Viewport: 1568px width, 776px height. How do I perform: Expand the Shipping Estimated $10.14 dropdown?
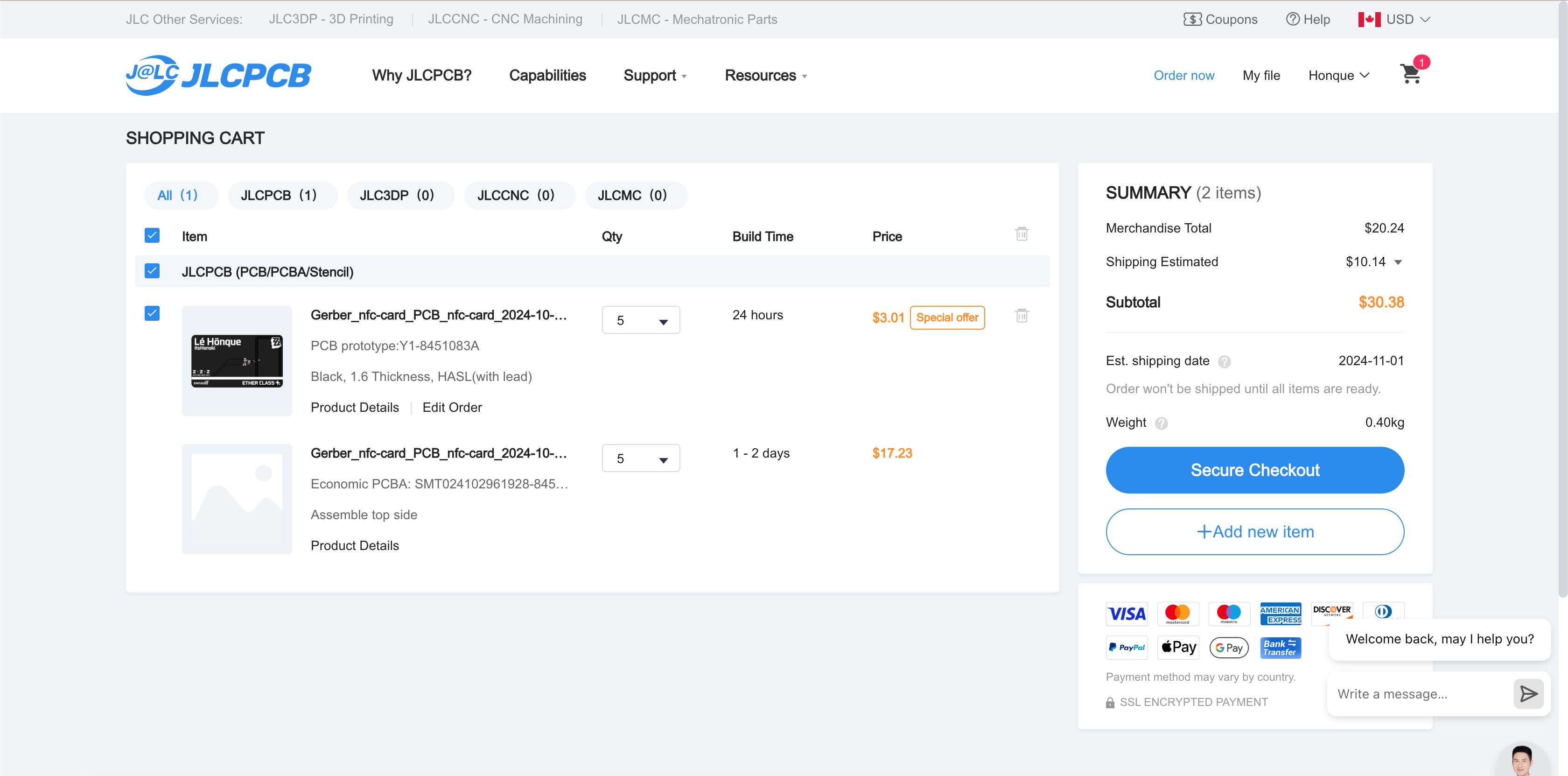point(1398,262)
